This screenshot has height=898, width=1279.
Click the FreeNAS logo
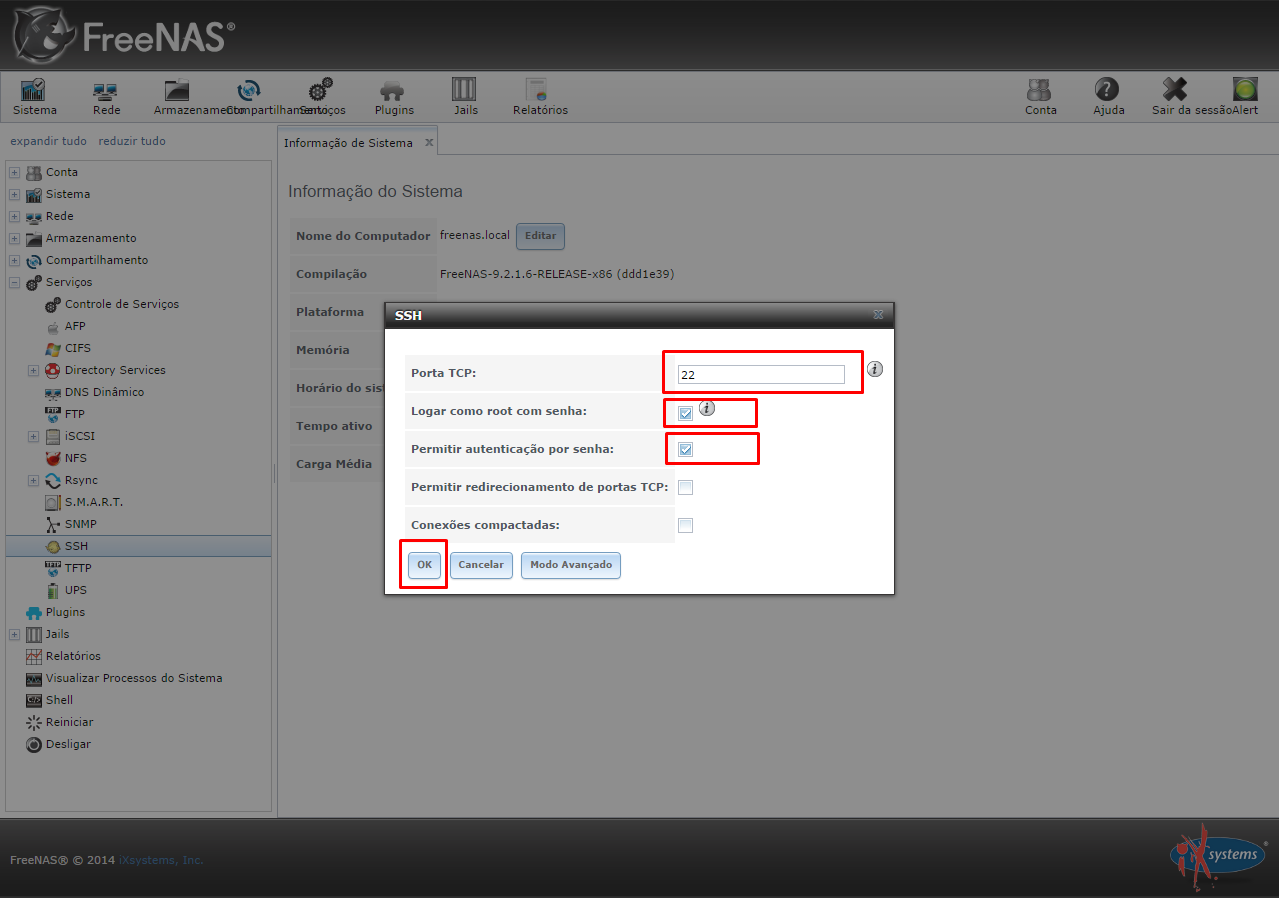tap(124, 35)
